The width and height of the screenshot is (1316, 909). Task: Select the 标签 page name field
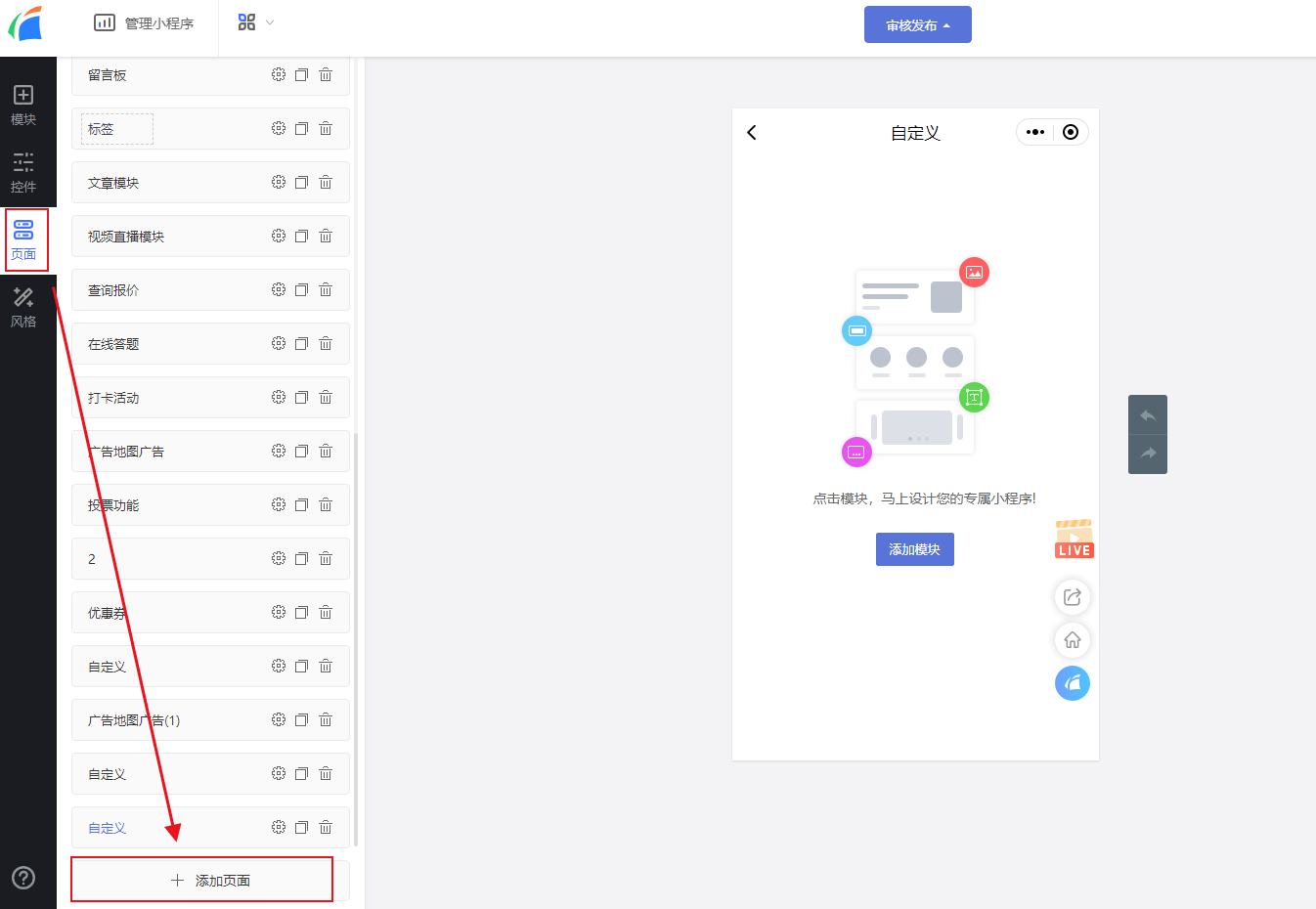pyautogui.click(x=117, y=129)
